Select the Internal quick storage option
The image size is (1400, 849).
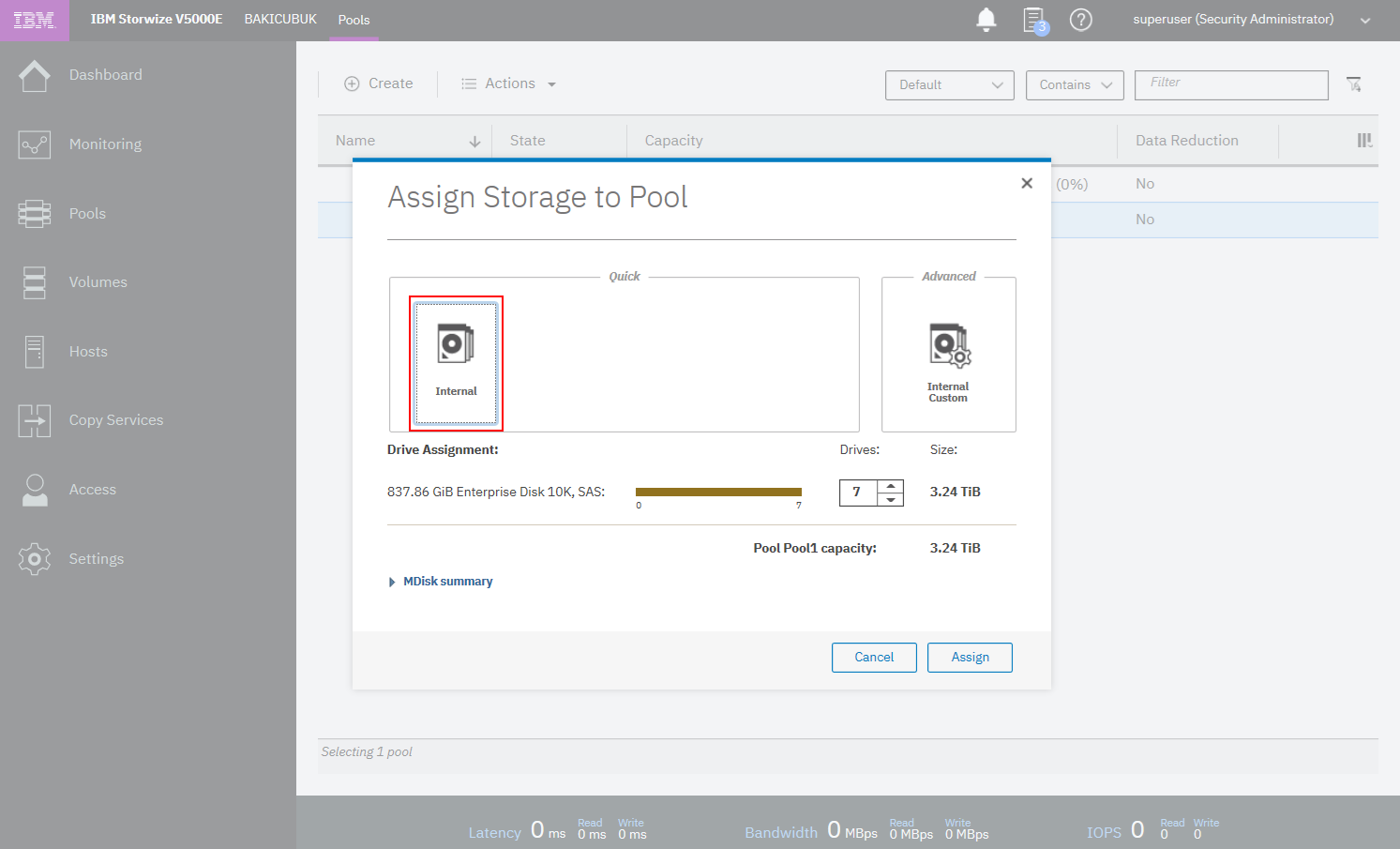coord(456,364)
